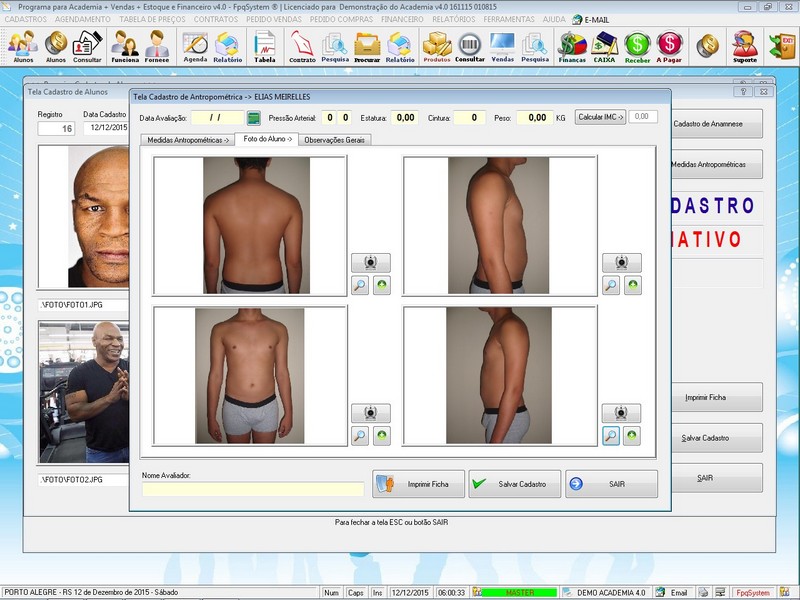
Task: Open the CADASTROS menu
Action: (26, 19)
